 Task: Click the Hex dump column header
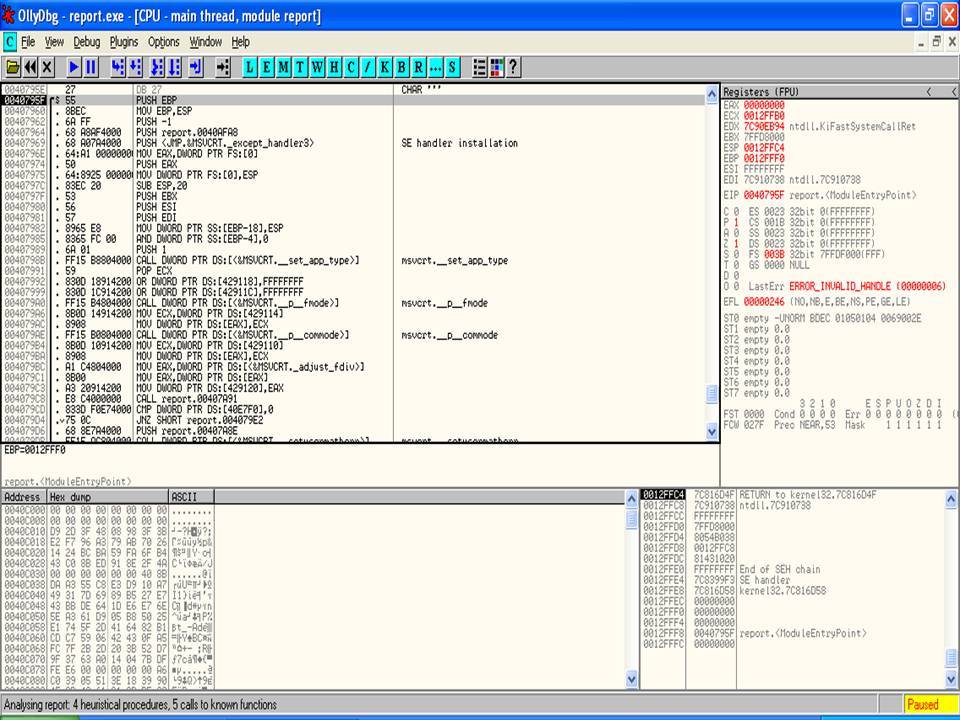point(107,497)
